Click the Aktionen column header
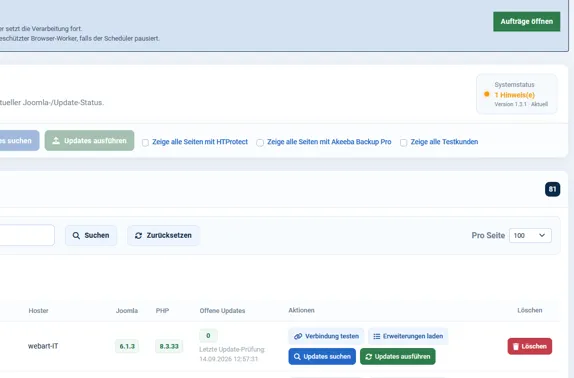Screen dimensions: 574x378 pyautogui.click(x=301, y=310)
